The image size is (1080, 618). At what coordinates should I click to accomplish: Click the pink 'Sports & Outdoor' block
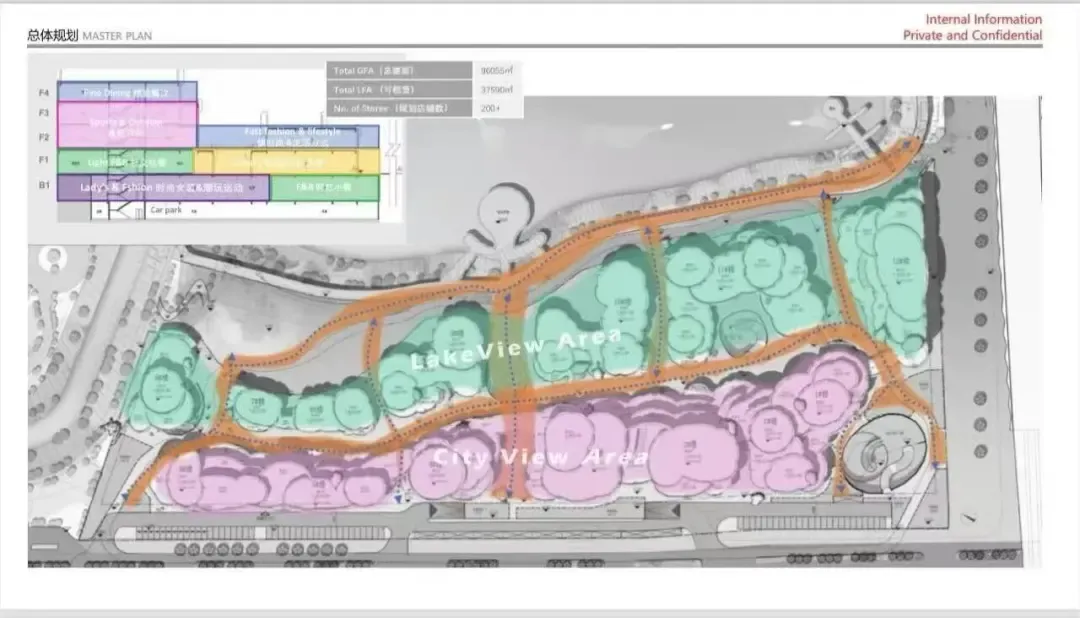pos(127,124)
